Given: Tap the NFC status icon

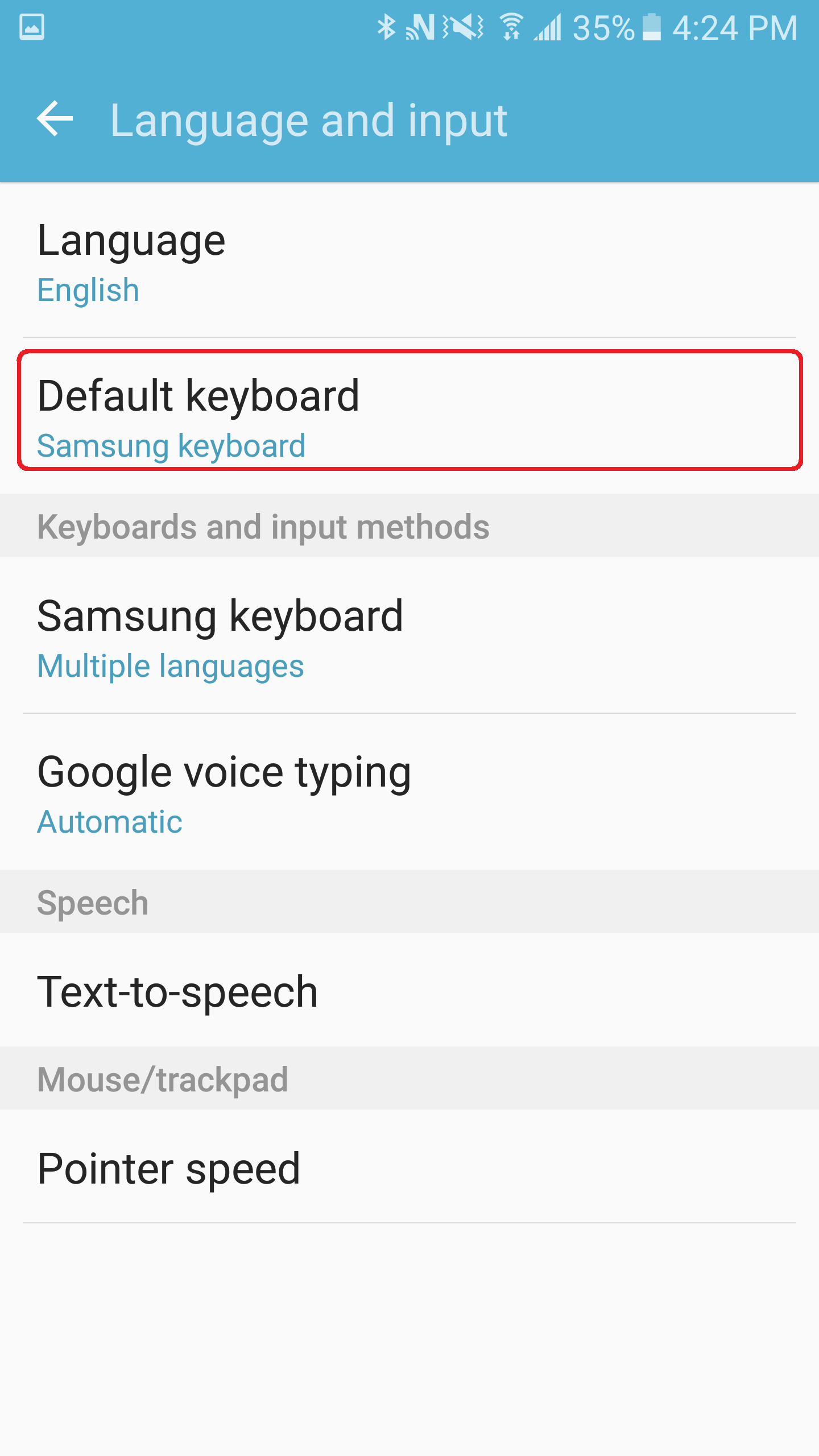Looking at the screenshot, I should (x=420, y=27).
